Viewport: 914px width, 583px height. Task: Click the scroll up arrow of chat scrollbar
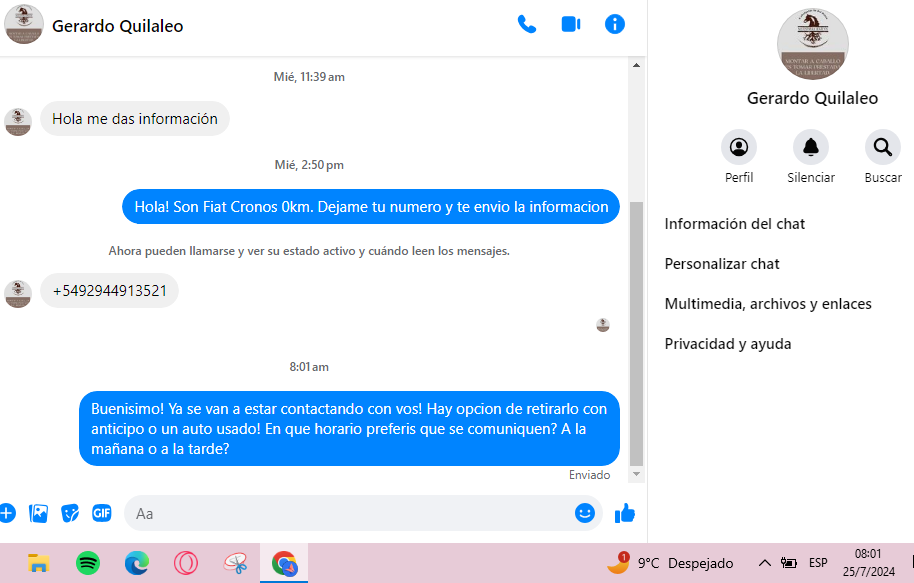(637, 65)
